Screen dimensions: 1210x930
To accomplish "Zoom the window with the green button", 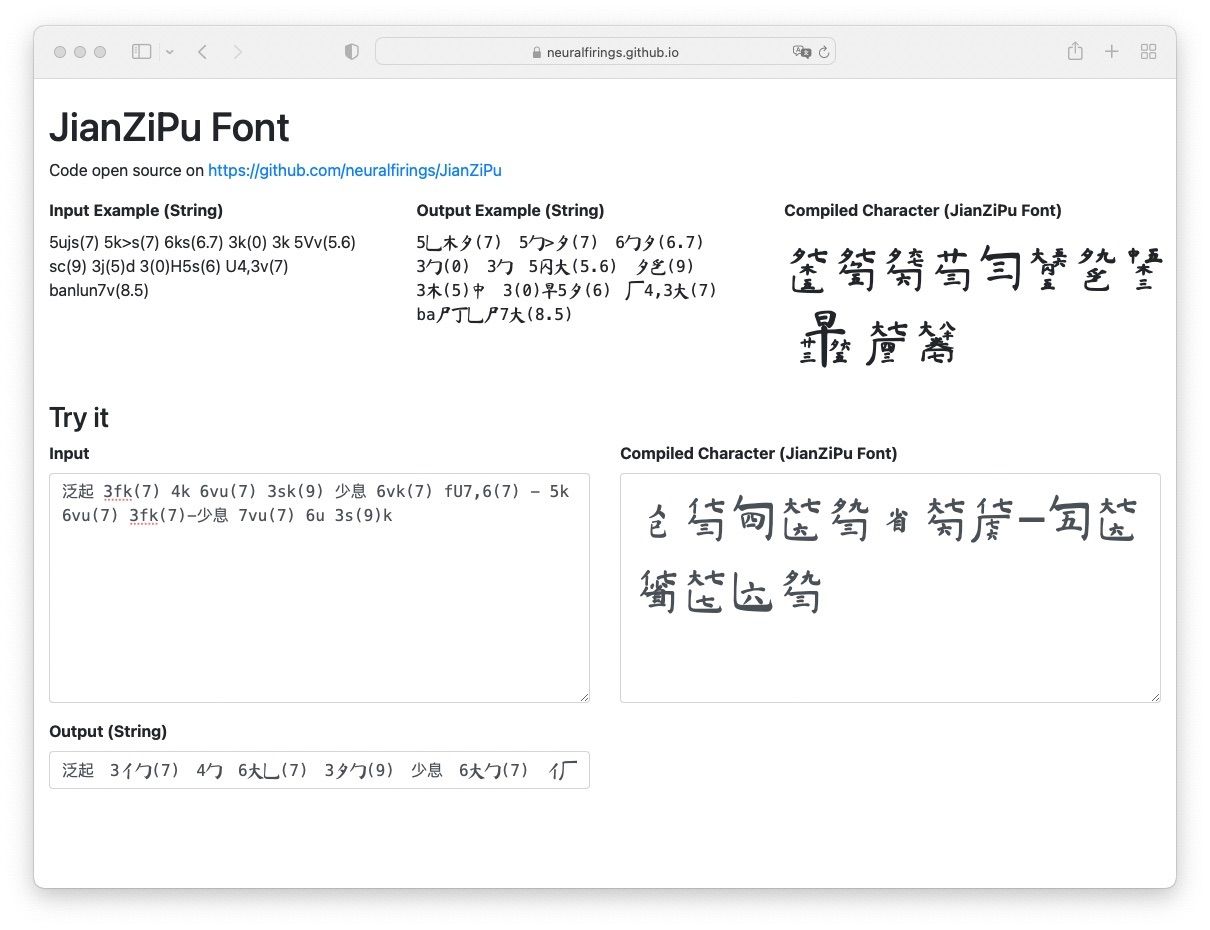I will coord(98,51).
